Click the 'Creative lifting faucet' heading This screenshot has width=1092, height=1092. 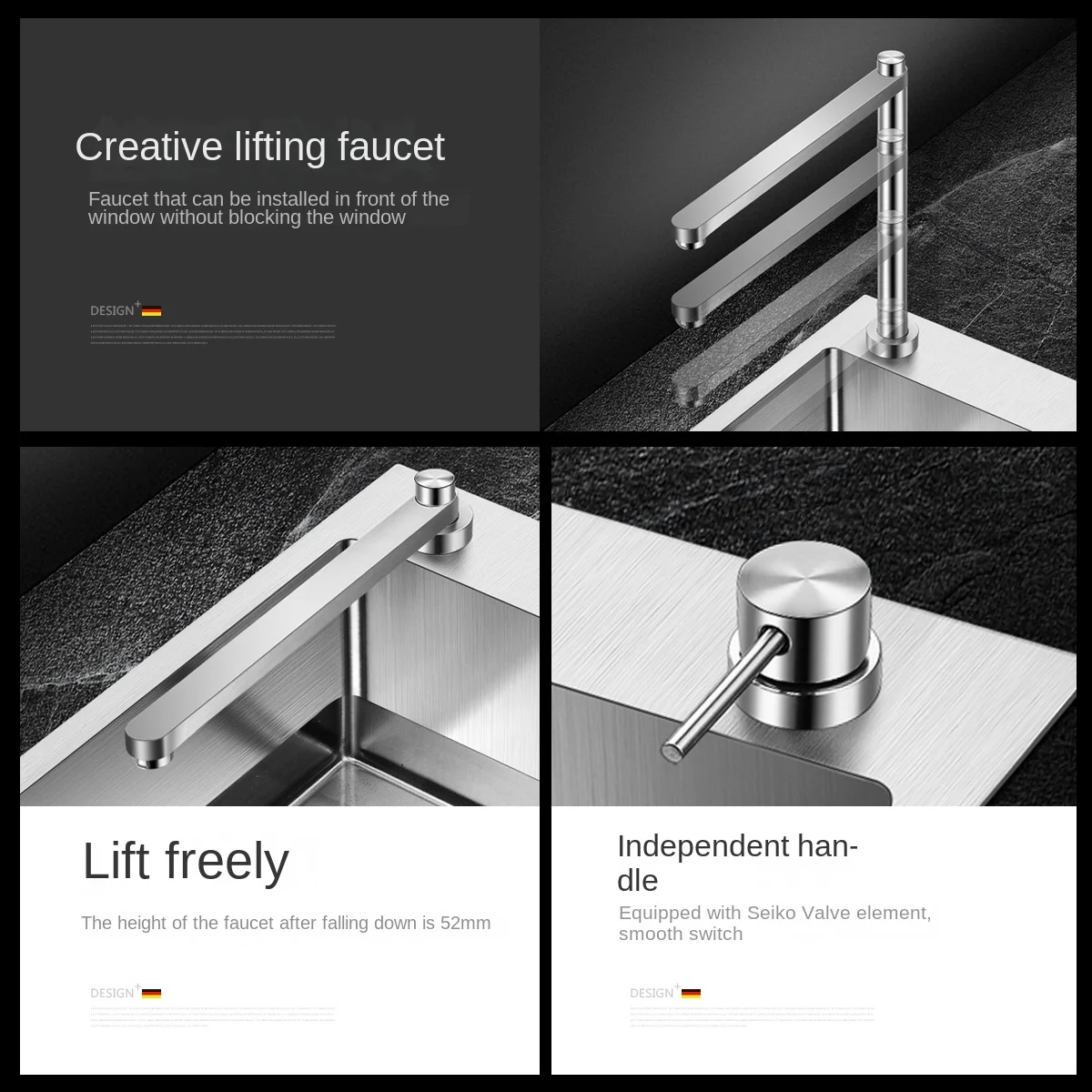(260, 147)
